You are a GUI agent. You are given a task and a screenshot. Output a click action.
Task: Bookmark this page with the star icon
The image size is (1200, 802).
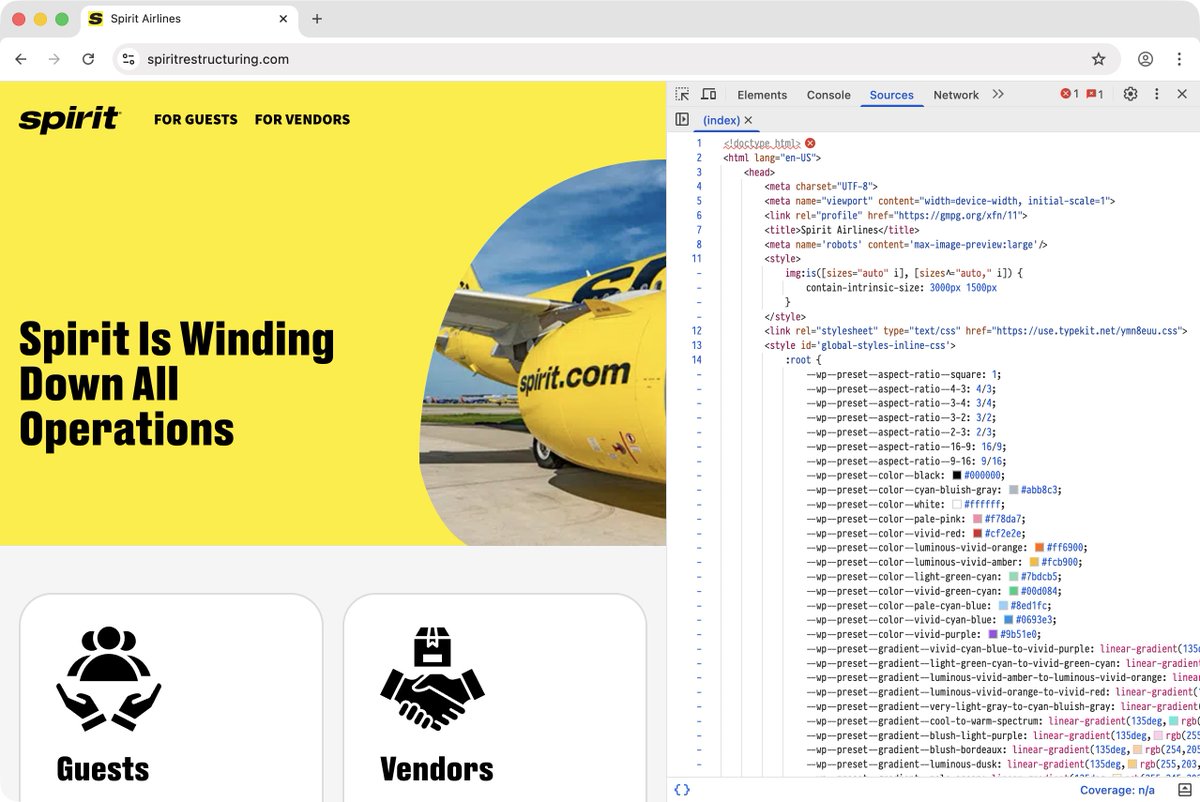(x=1098, y=59)
